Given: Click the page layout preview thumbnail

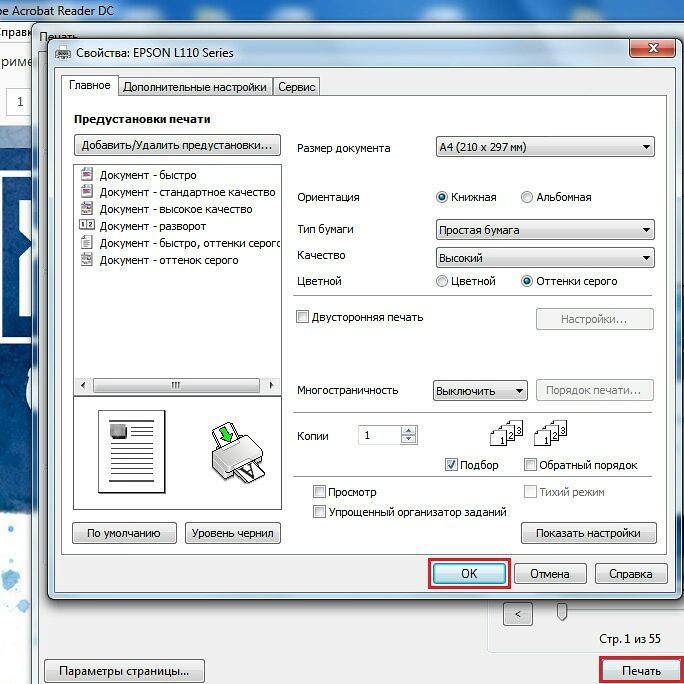Looking at the screenshot, I should (132, 451).
